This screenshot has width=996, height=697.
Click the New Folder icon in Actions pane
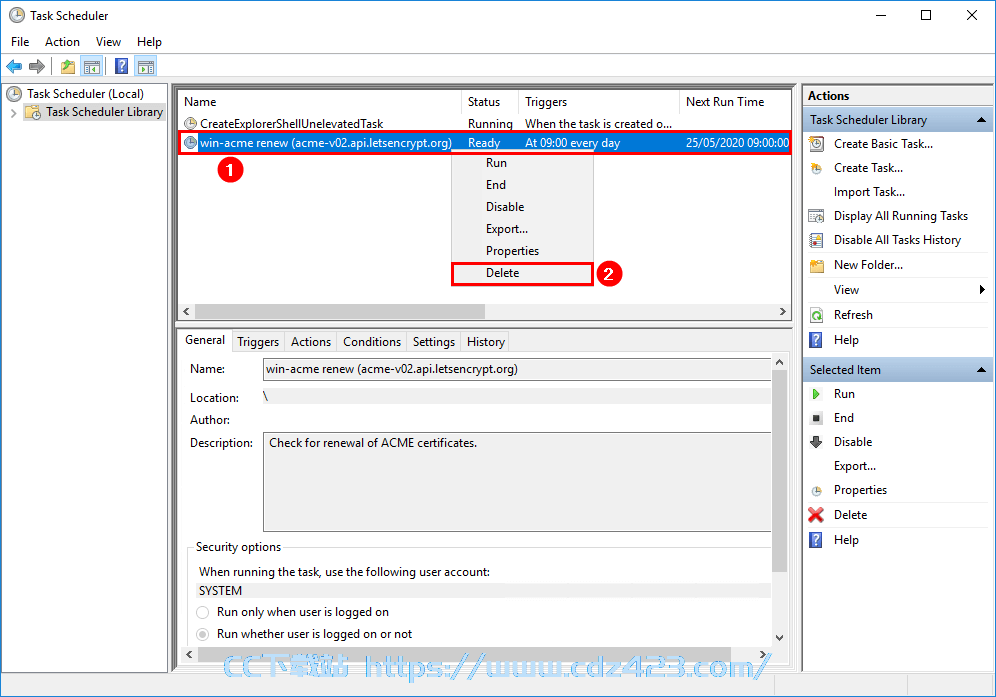pyautogui.click(x=817, y=265)
